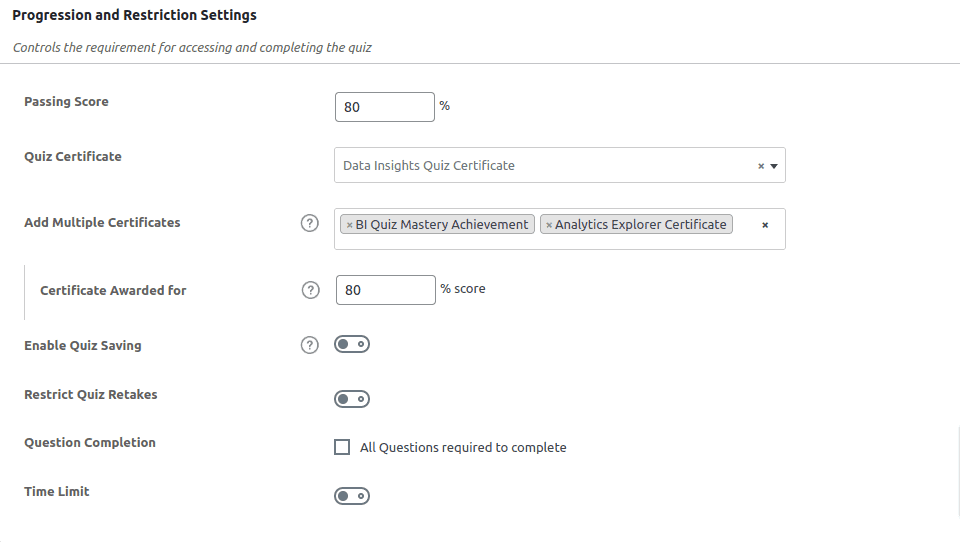Click the Passing Score input field

(x=384, y=107)
